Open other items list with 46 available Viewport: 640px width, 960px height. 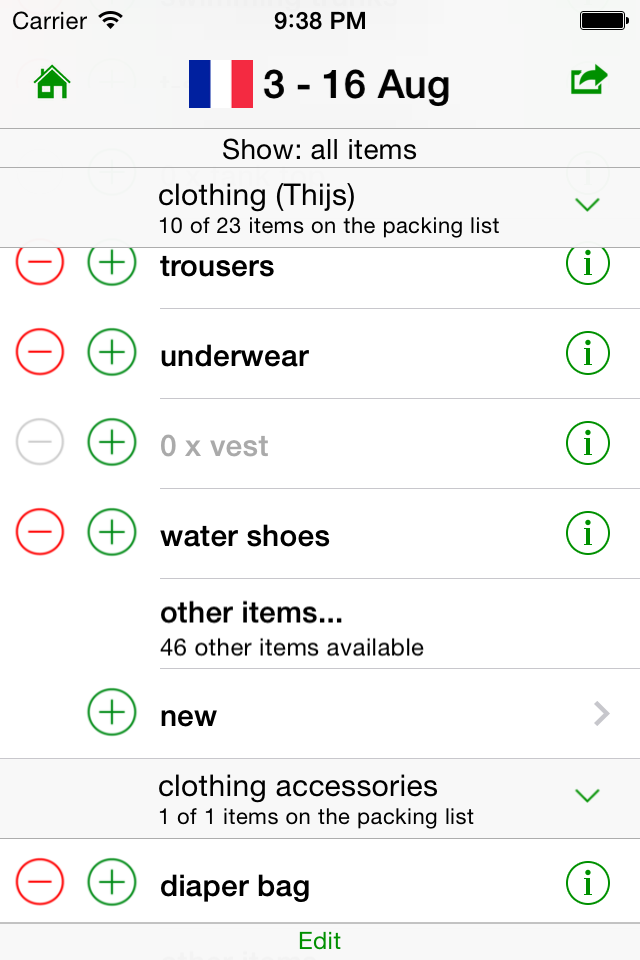400,624
